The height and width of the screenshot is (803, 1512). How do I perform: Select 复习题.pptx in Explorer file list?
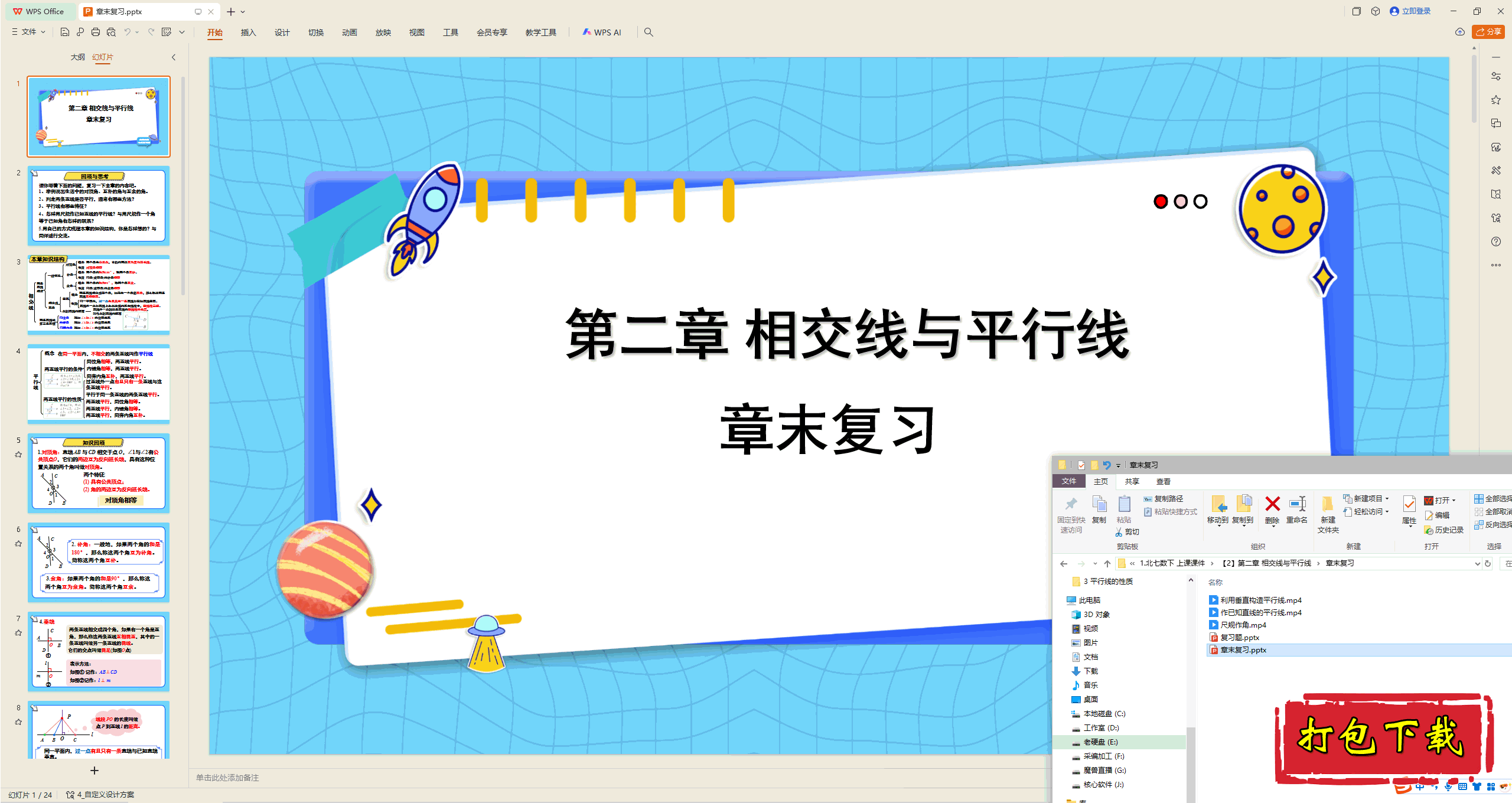pos(1234,638)
